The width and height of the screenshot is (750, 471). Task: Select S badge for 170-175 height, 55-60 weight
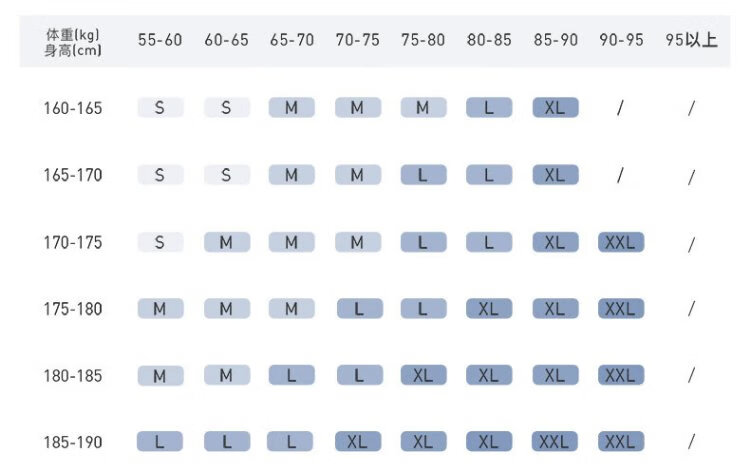160,242
